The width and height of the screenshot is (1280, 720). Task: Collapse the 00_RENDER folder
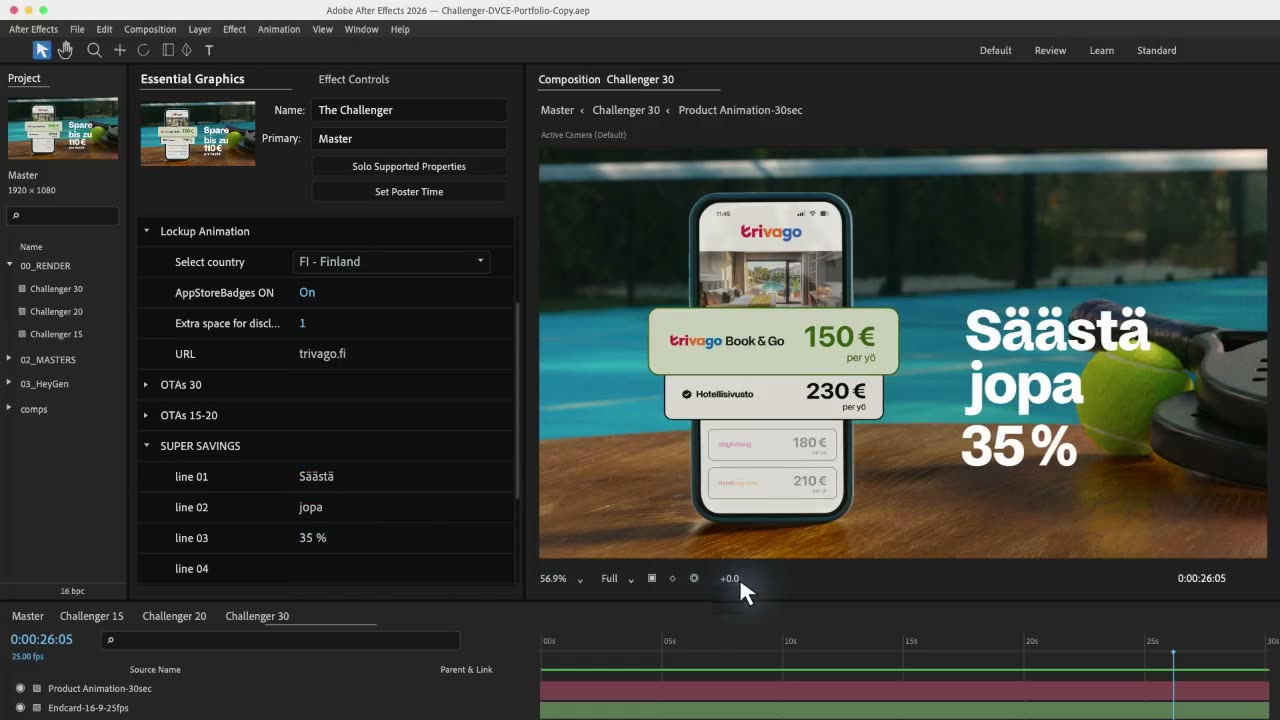(10, 265)
